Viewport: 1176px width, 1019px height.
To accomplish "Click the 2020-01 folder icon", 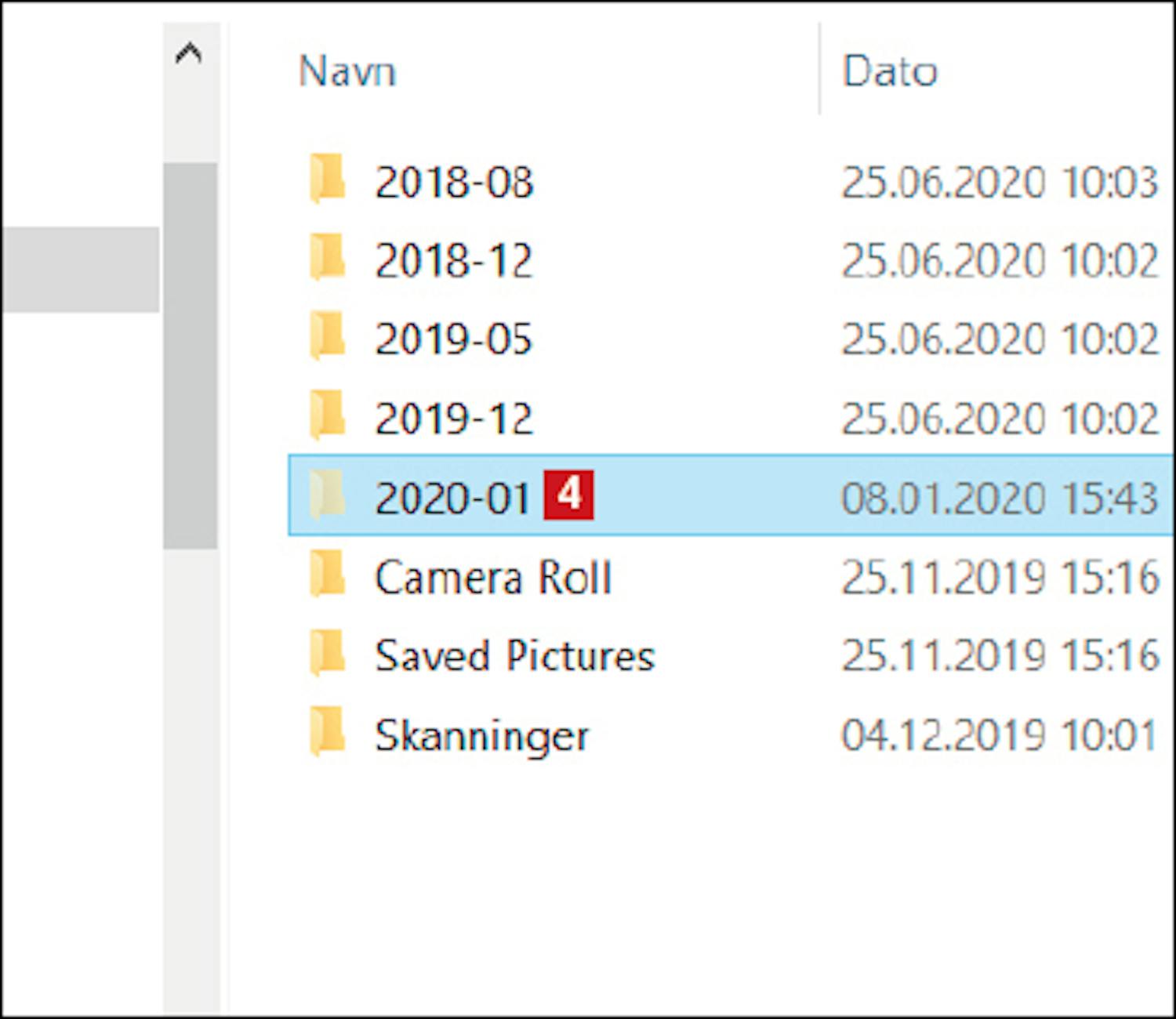I will coord(327,496).
